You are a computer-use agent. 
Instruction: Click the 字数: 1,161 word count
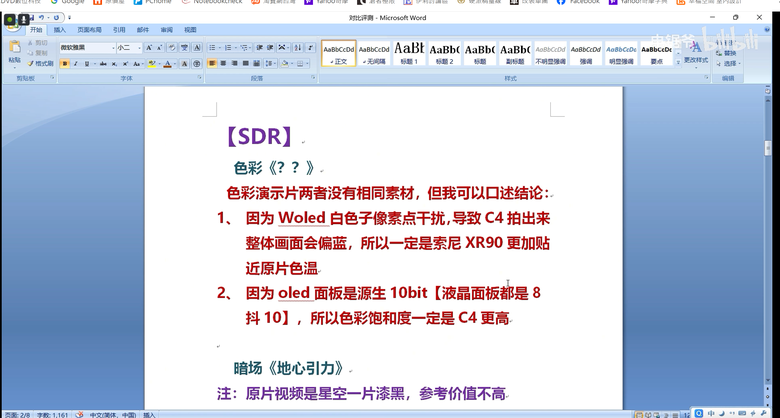click(52, 415)
